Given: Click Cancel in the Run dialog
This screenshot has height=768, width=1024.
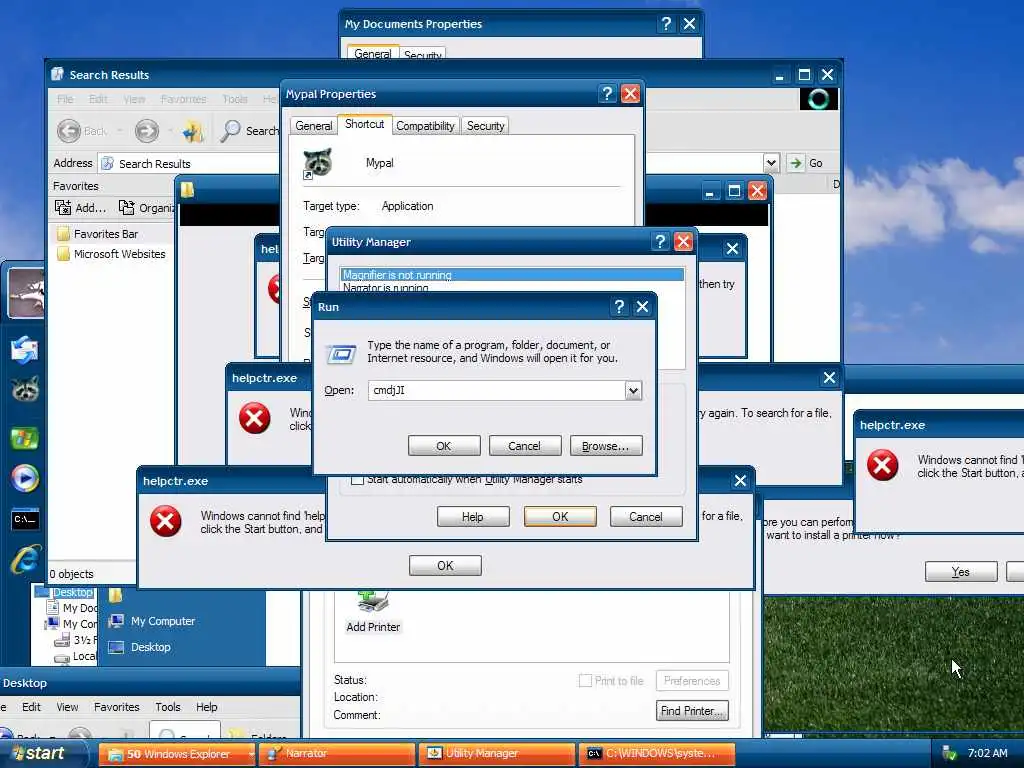Looking at the screenshot, I should 524,446.
